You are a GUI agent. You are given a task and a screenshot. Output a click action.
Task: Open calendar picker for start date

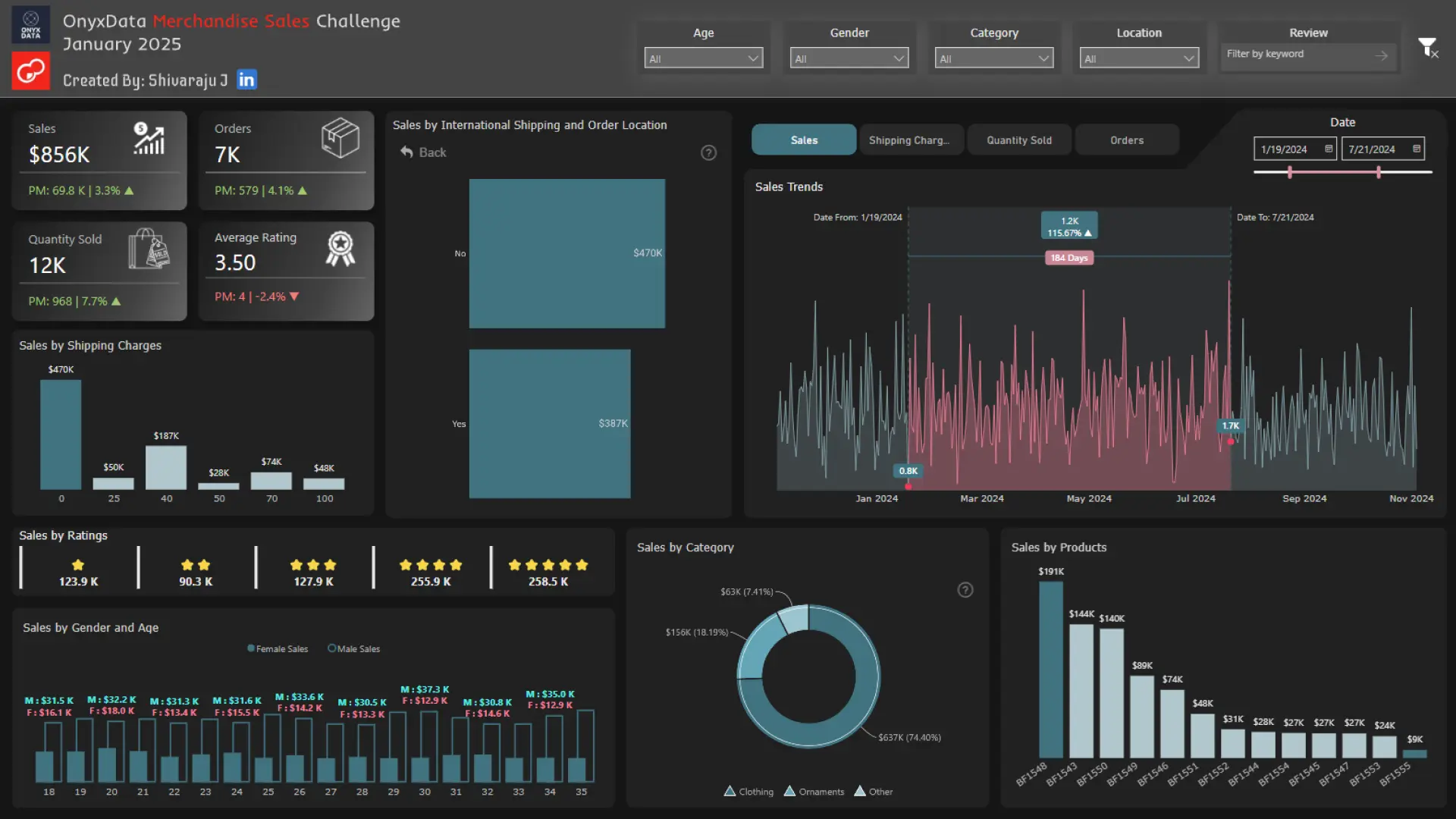(x=1329, y=149)
